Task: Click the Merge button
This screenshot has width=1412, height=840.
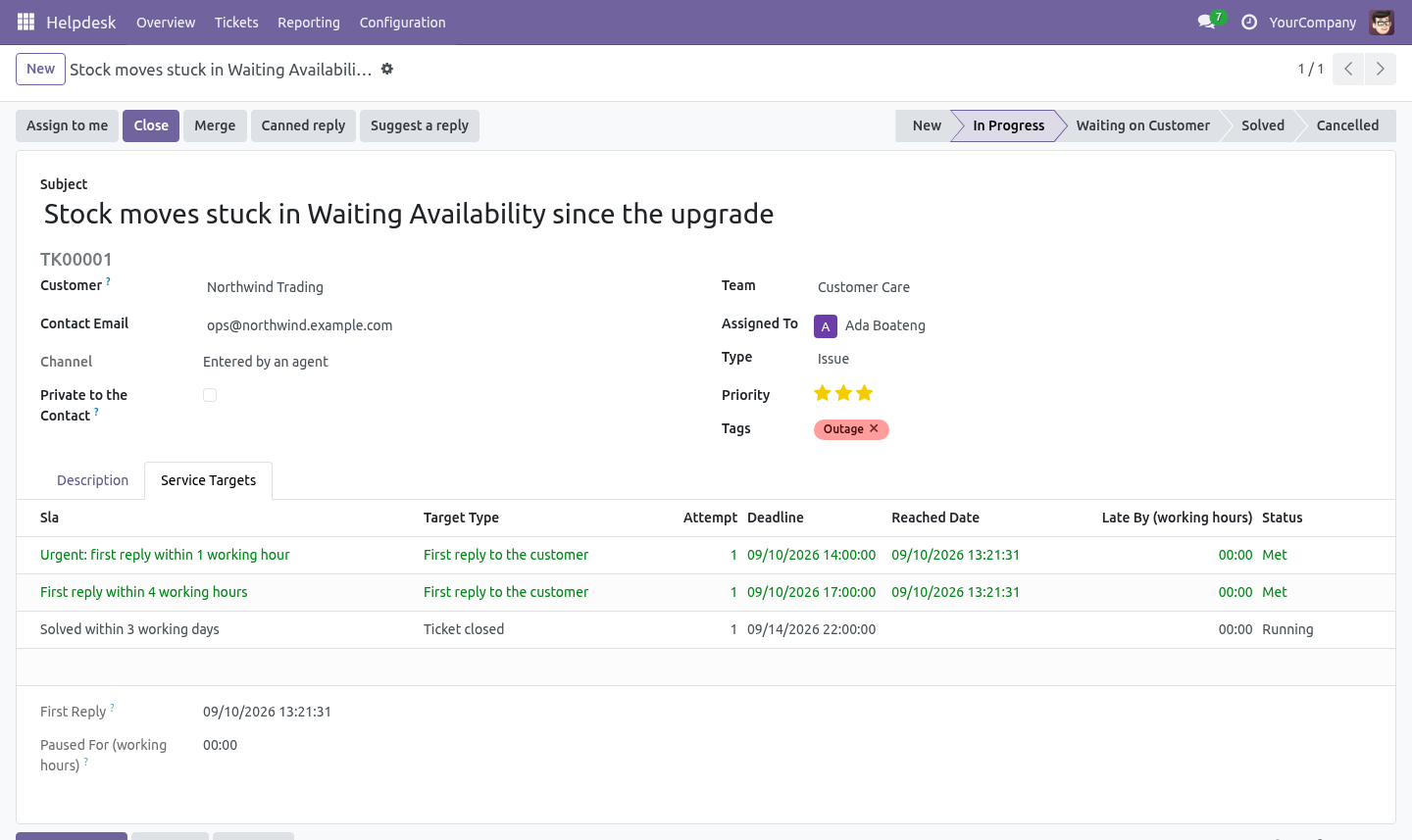Action: [x=215, y=125]
